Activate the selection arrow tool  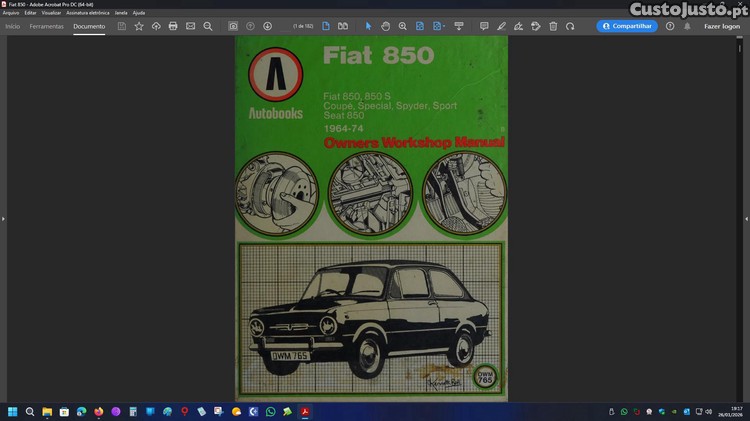point(368,26)
